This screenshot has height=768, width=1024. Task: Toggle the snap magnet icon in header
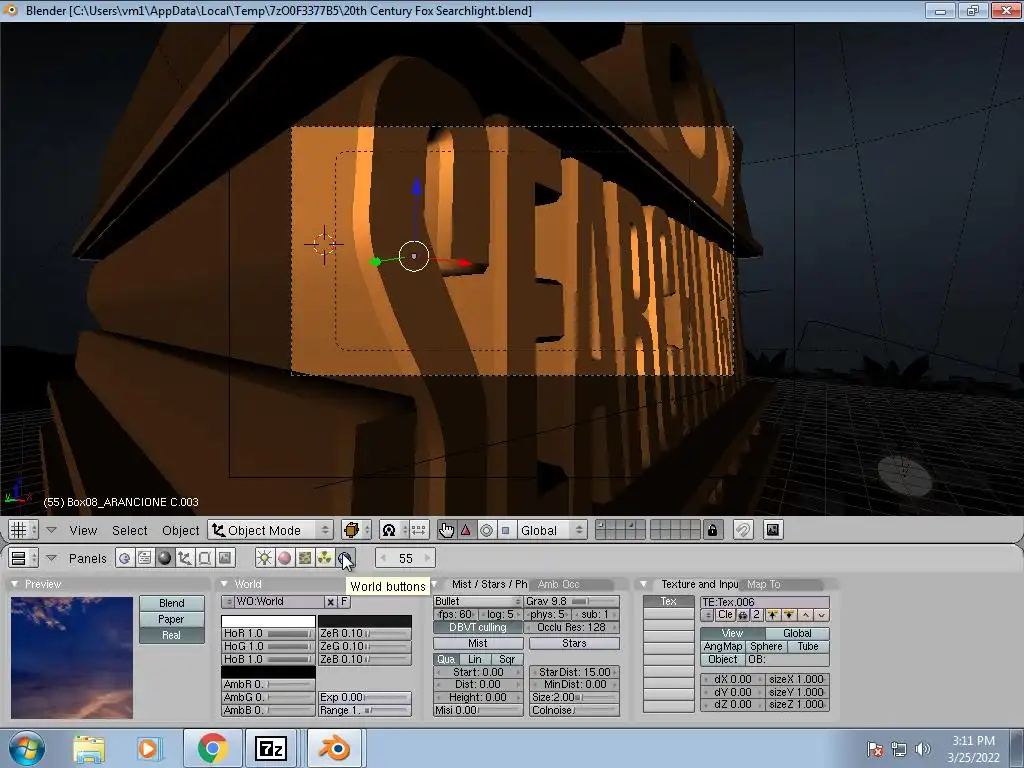pos(743,530)
